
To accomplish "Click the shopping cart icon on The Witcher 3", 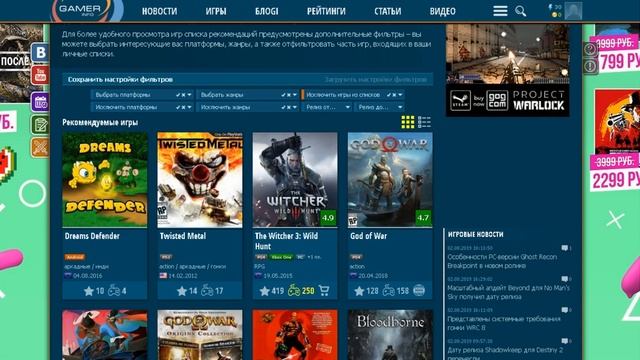I will [324, 291].
